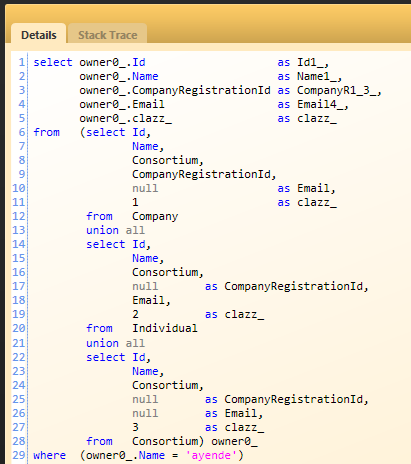Click 'Consortium,' on line 24
The image size is (411, 464).
pyautogui.click(x=168, y=385)
